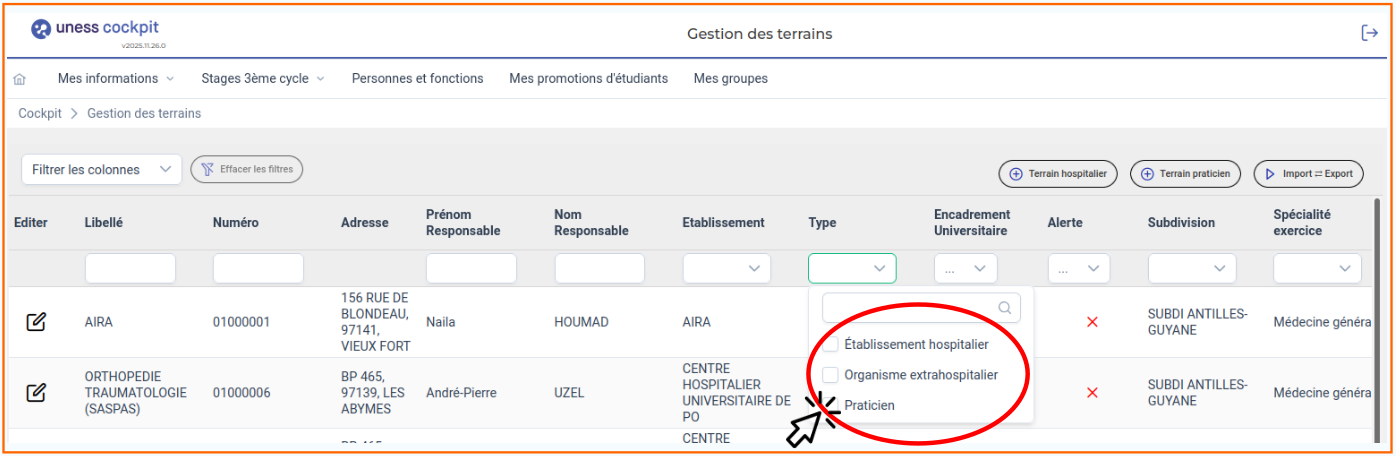Click the Terrain hospitalier button

click(1058, 174)
